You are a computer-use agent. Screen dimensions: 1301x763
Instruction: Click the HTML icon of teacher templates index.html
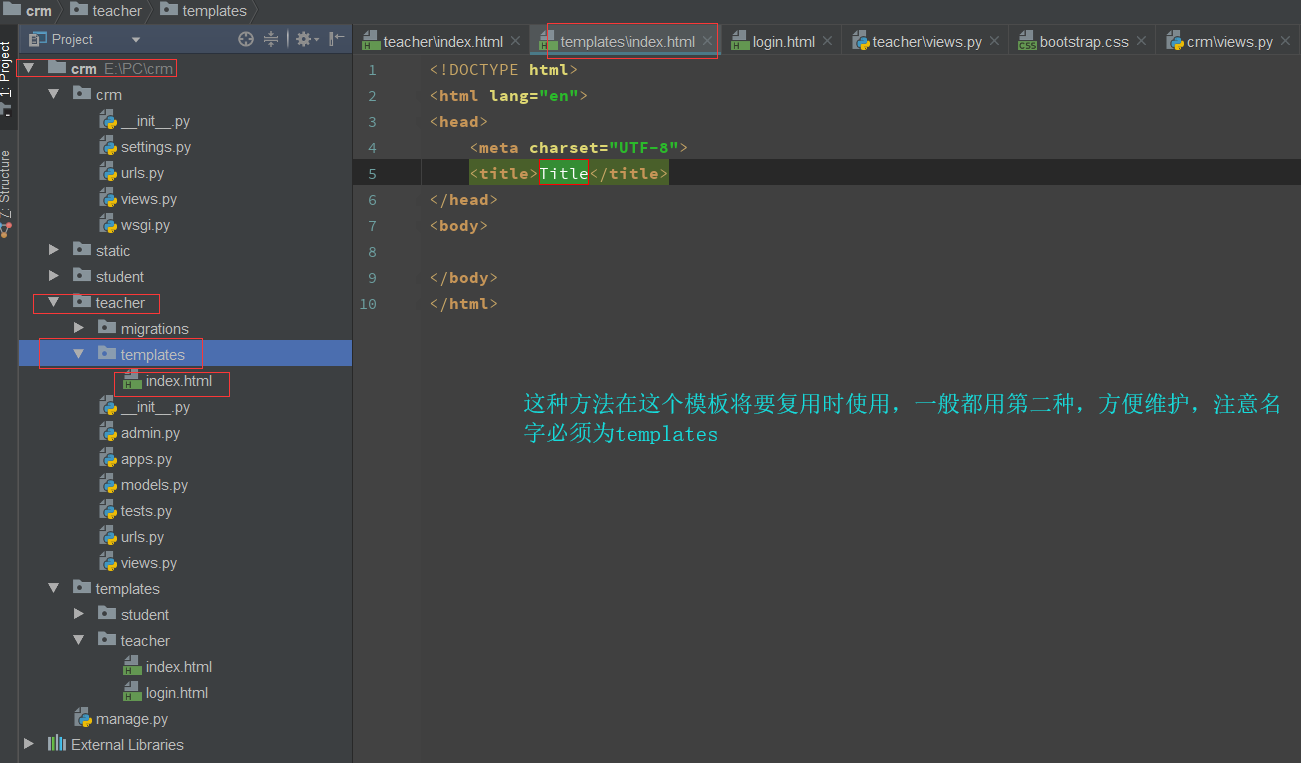(x=132, y=381)
